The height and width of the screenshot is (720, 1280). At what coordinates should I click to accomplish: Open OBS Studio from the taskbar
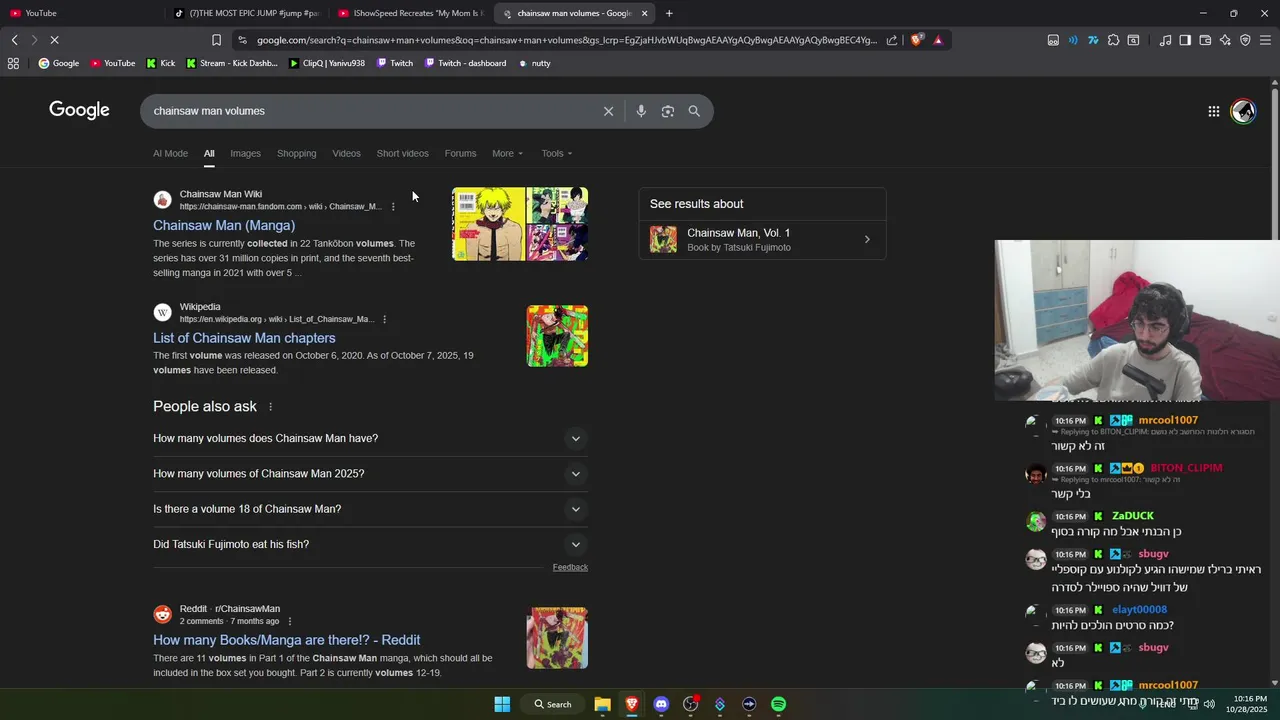pos(690,704)
